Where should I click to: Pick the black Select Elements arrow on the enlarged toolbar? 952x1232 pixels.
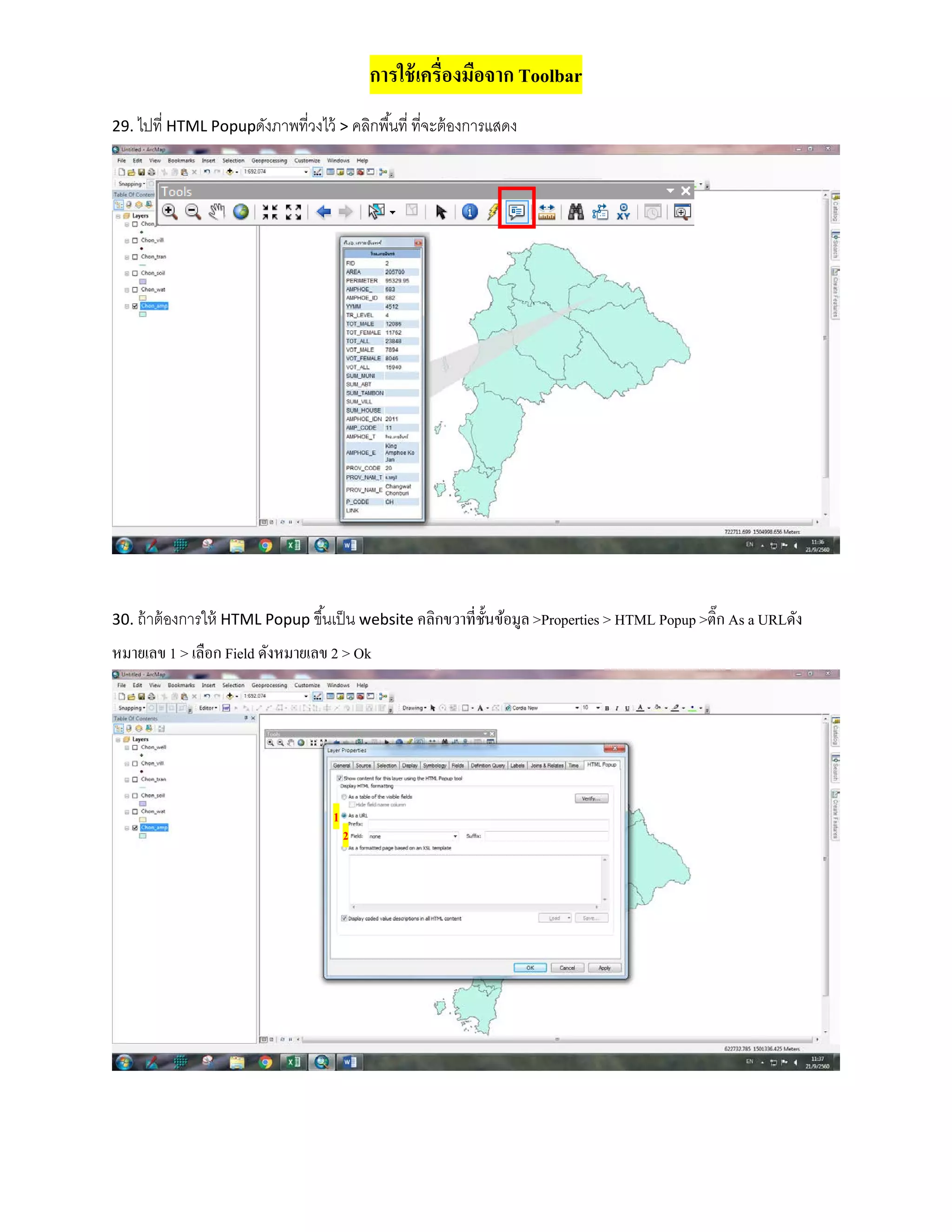click(x=441, y=212)
